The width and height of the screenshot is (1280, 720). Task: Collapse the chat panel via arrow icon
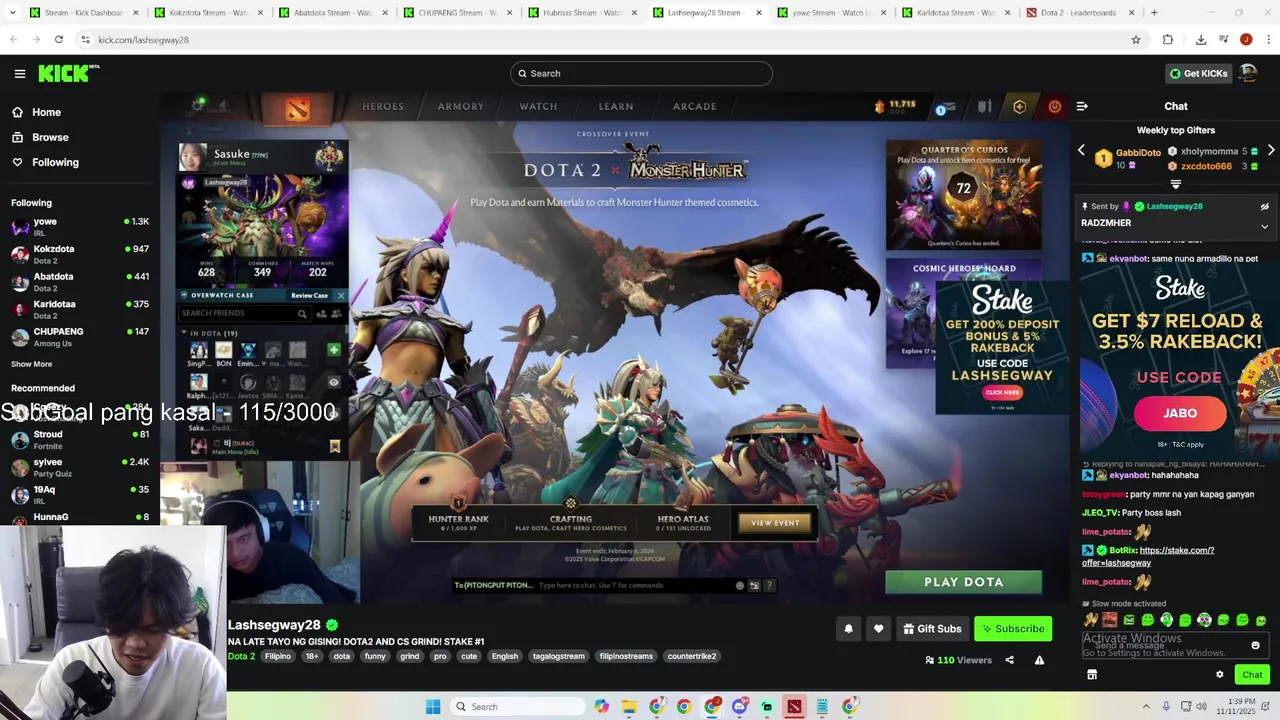[x=1082, y=106]
